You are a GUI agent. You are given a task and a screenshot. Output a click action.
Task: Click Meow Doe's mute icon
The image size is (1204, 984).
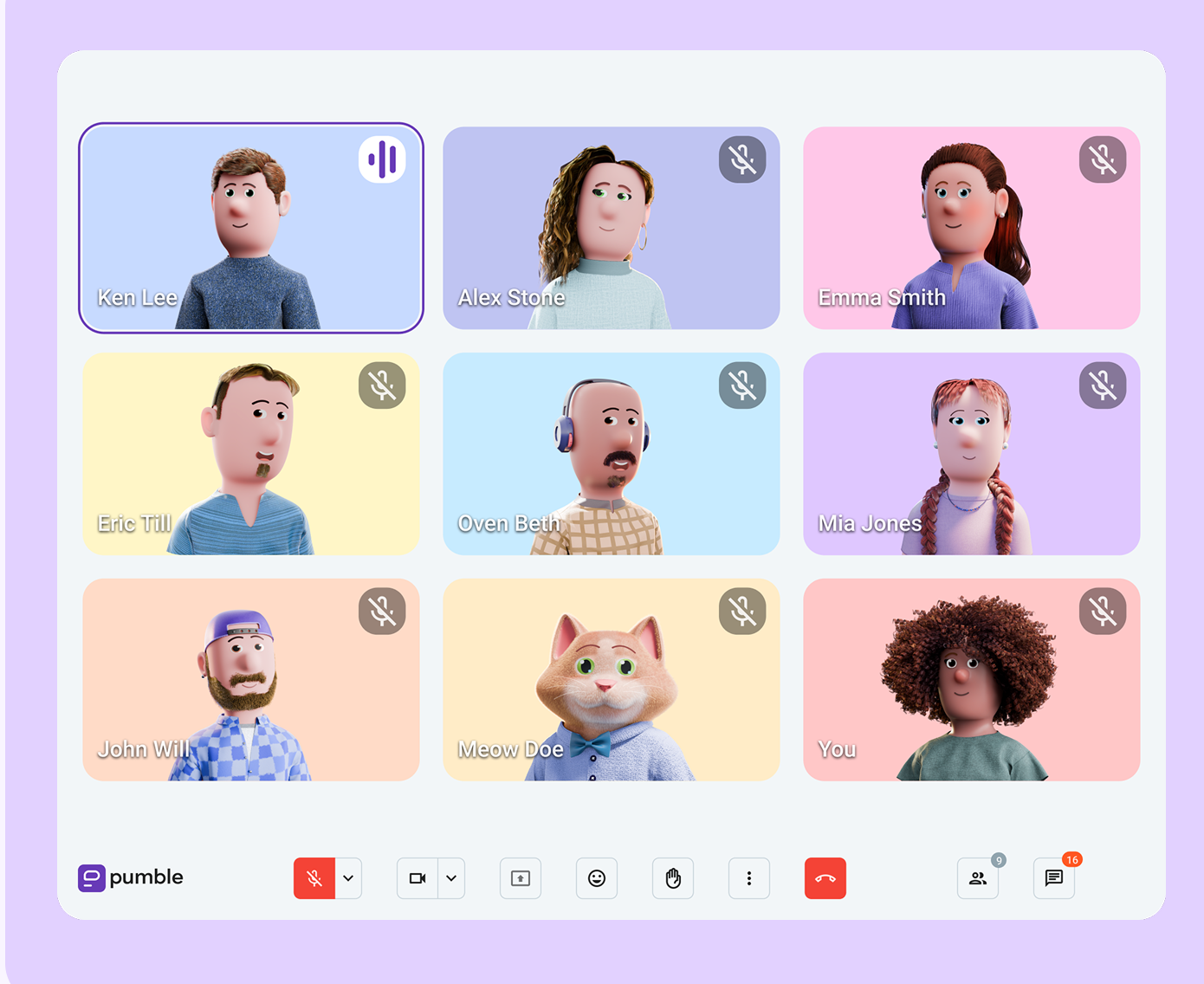(x=743, y=611)
